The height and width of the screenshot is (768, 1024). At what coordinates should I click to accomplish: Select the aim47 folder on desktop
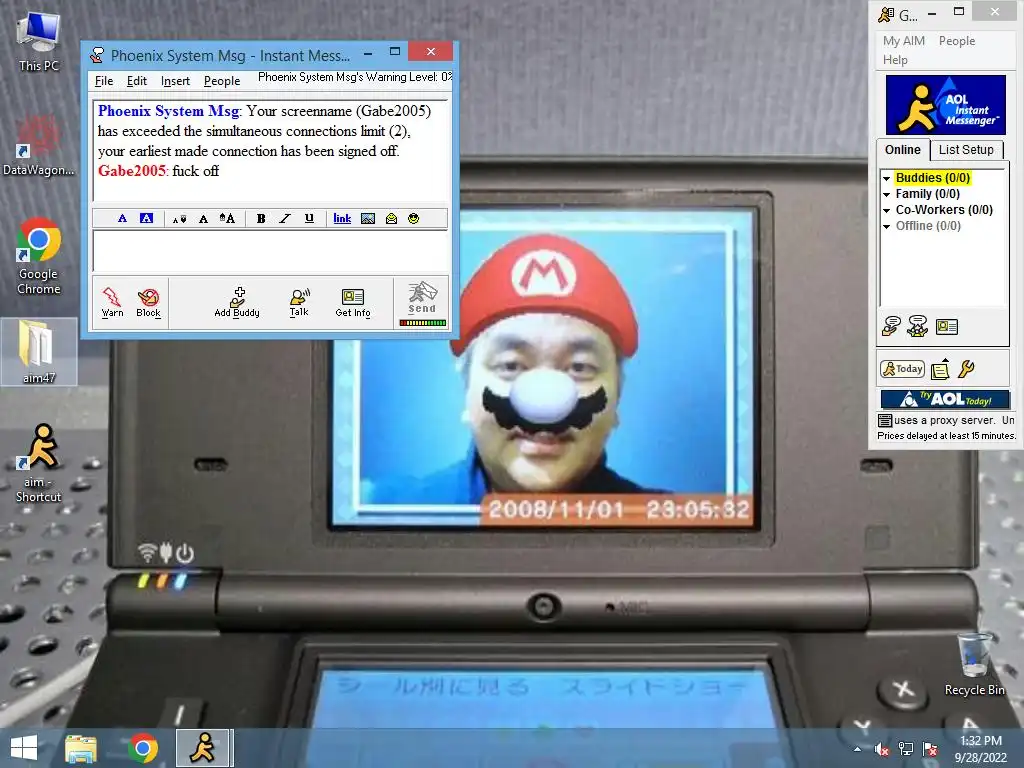[x=39, y=351]
